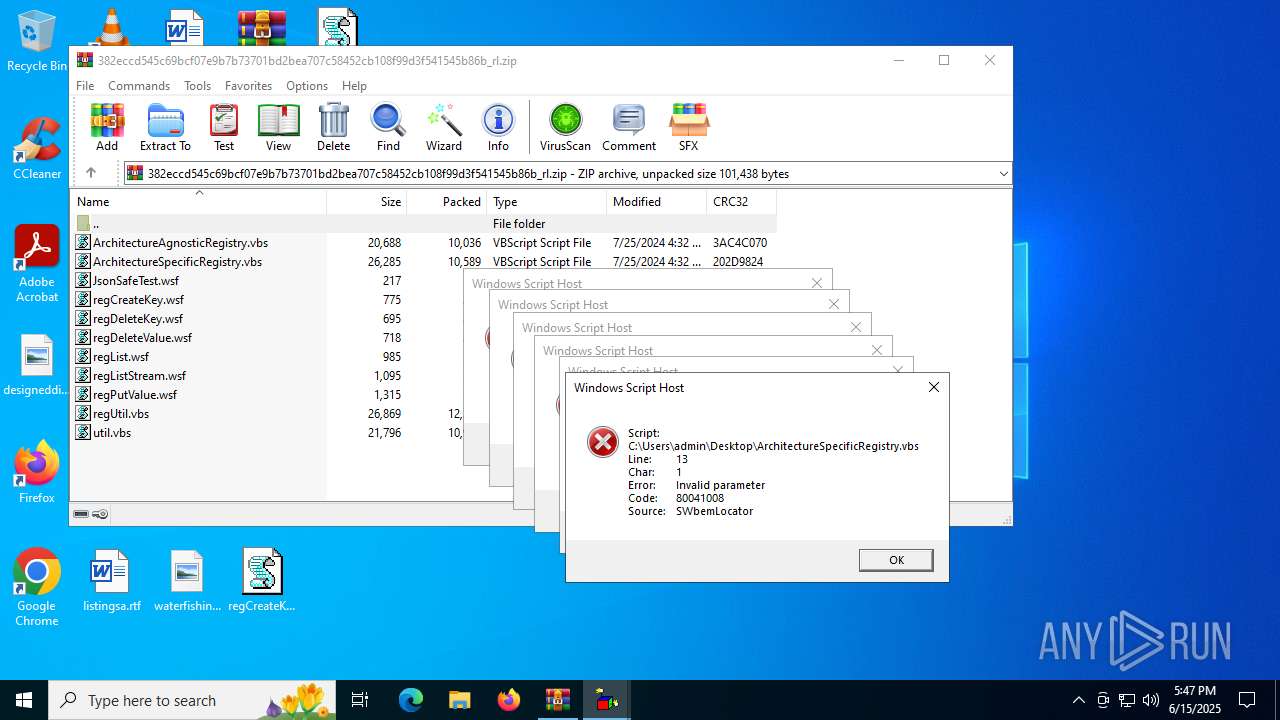
Task: Click the volume tray icon
Action: tap(1151, 700)
